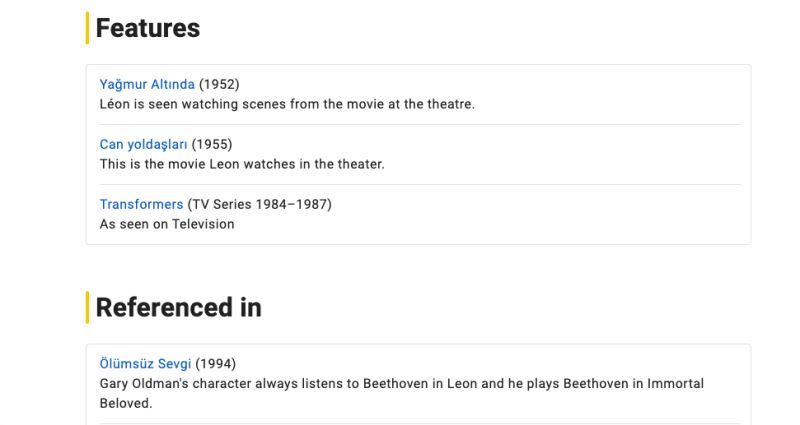The height and width of the screenshot is (425, 800).
Task: Click the Gary Oldman Beethoven description line
Action: click(402, 383)
